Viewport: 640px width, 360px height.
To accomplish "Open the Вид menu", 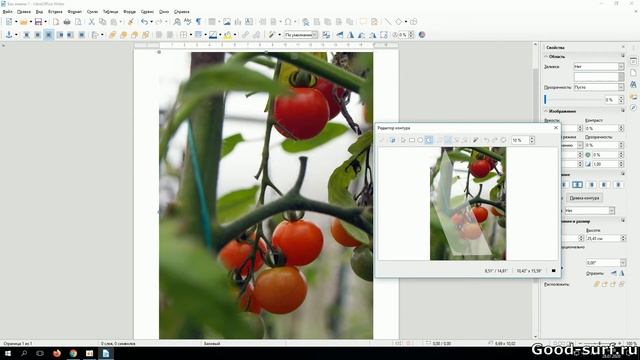I will (x=39, y=12).
